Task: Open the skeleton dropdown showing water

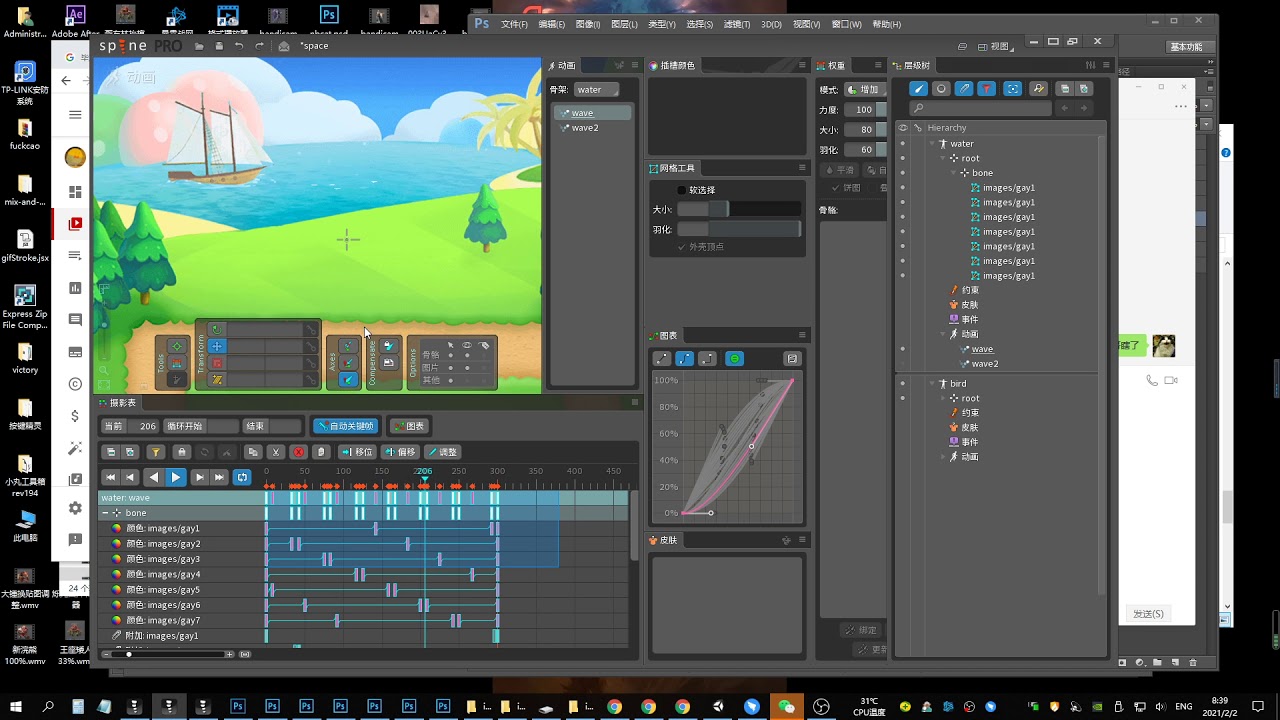Action: pyautogui.click(x=597, y=90)
